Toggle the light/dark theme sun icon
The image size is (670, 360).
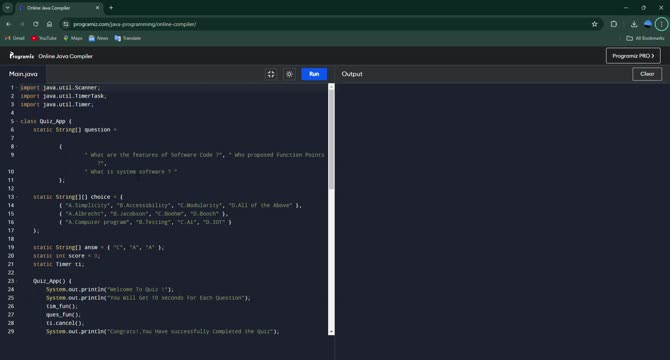pos(289,74)
